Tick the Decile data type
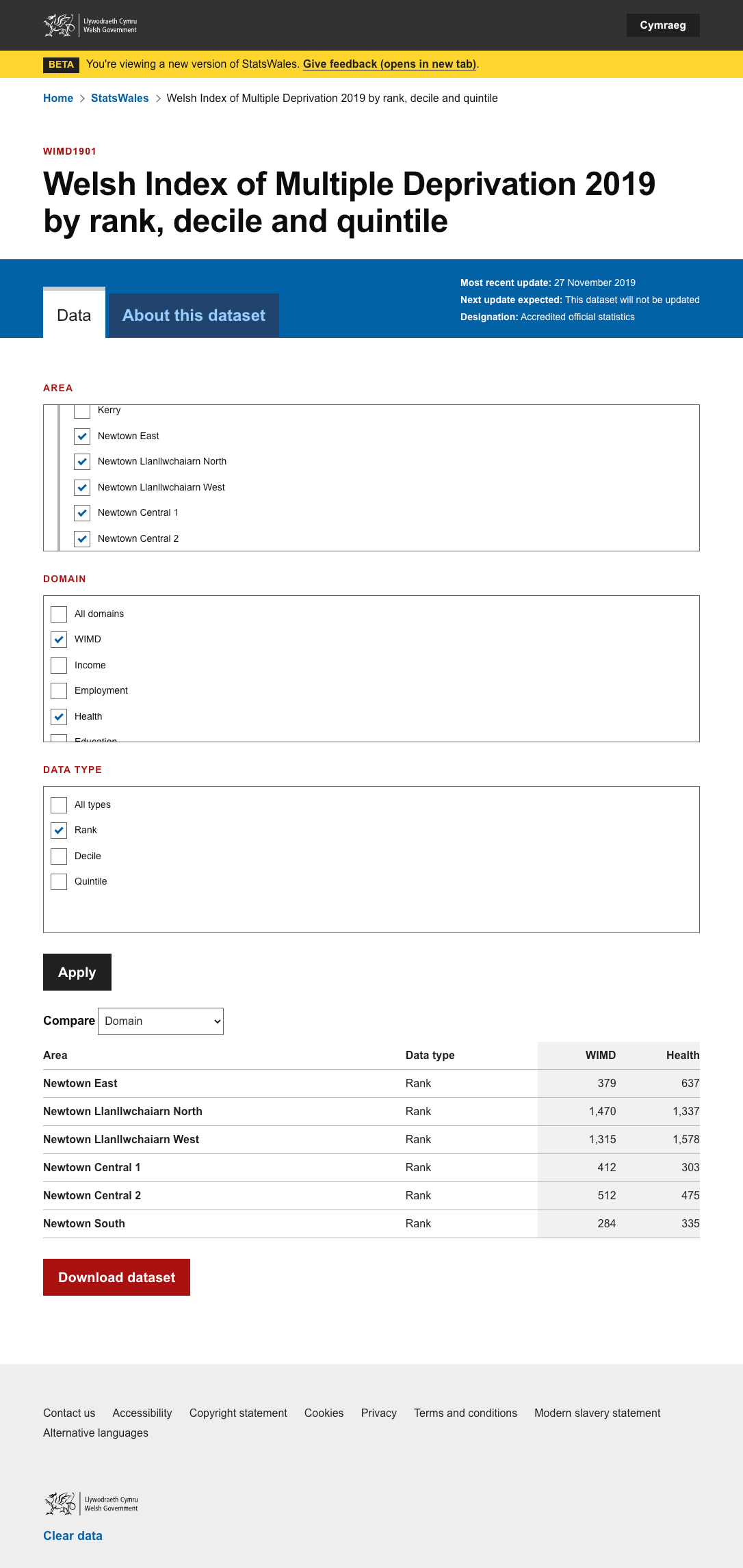 click(59, 857)
